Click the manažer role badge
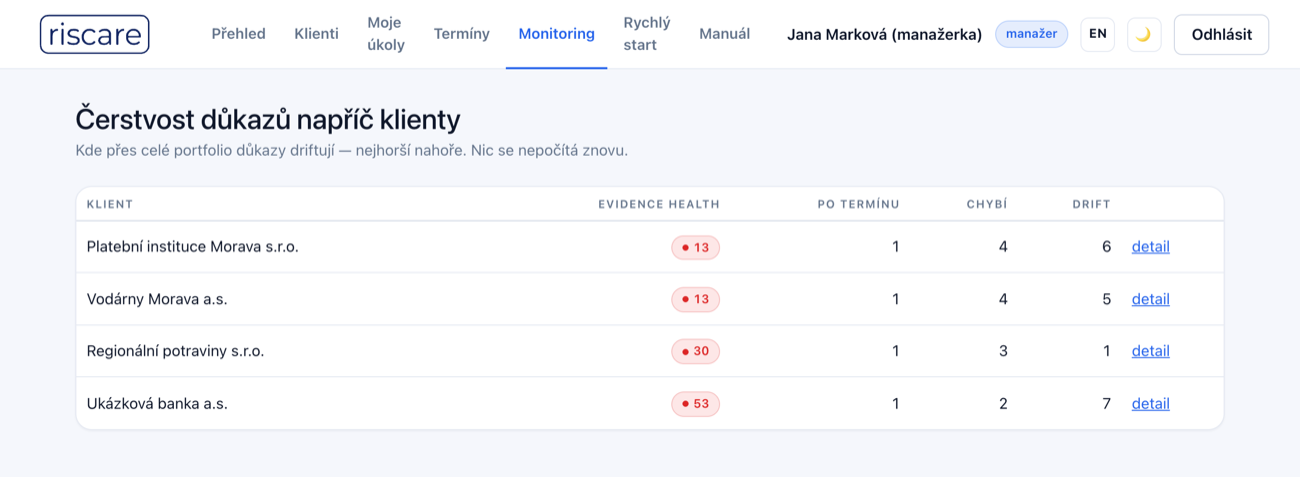1300x477 pixels. click(x=1031, y=34)
